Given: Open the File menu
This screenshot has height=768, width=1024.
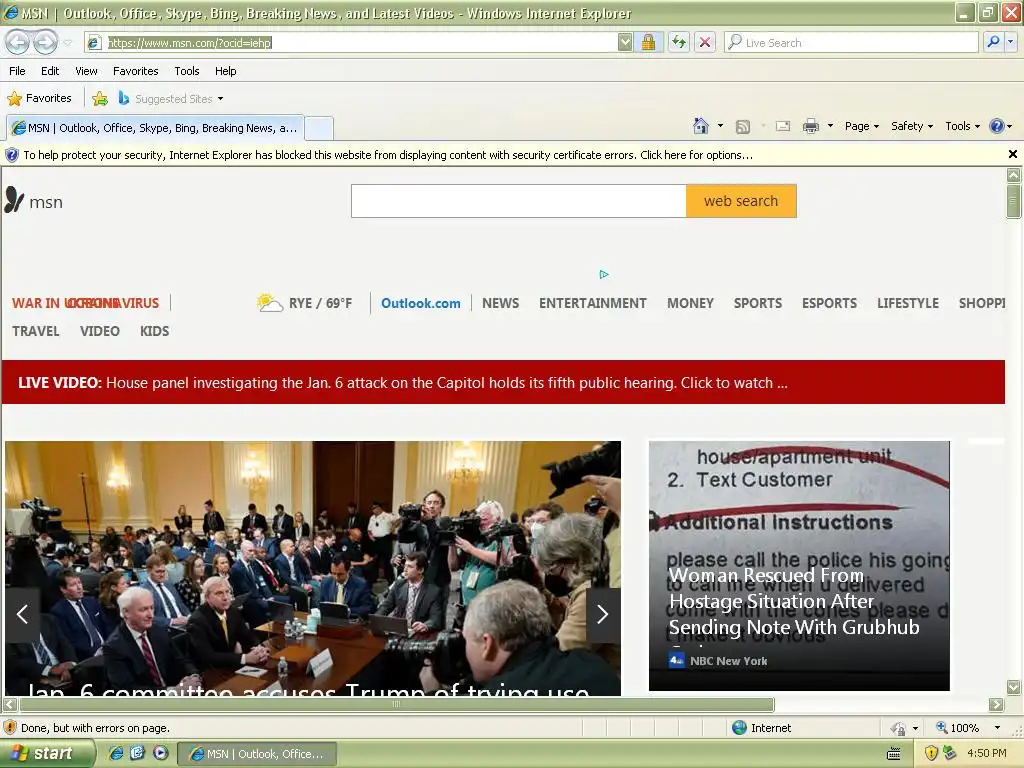Looking at the screenshot, I should pyautogui.click(x=18, y=71).
